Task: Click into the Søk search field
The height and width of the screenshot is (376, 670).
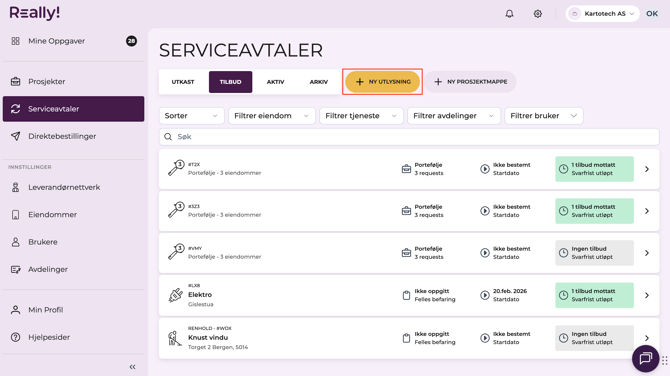Action: click(409, 137)
